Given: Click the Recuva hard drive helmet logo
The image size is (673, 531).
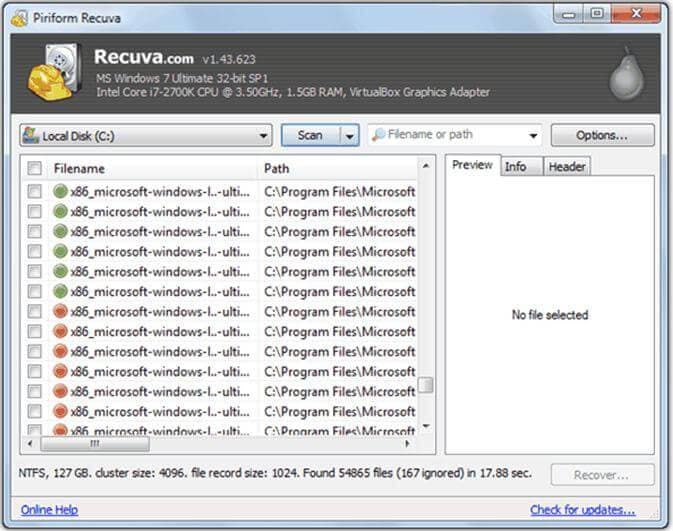Looking at the screenshot, I should (55, 72).
